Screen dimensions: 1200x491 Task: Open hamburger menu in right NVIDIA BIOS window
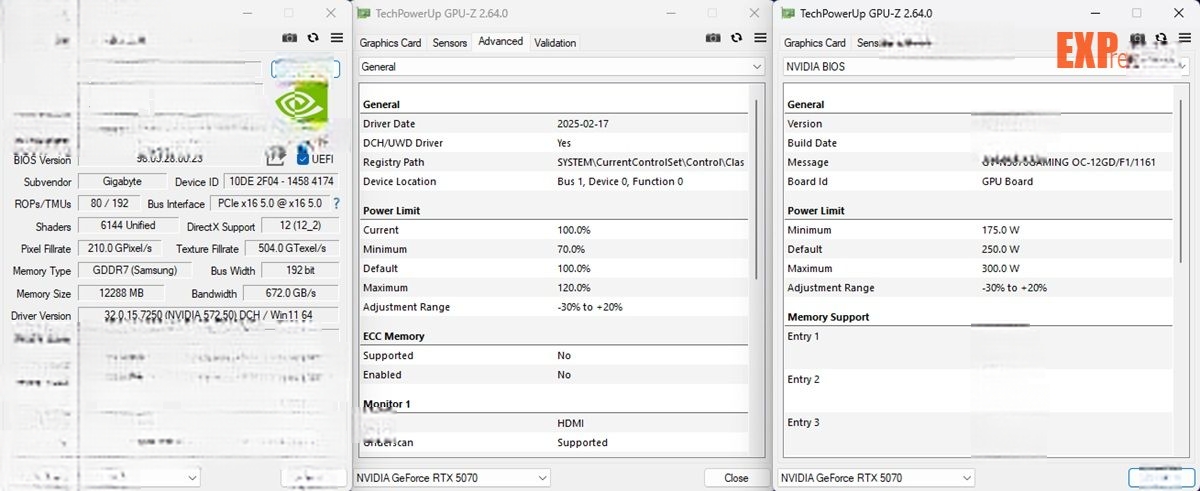coord(1186,38)
